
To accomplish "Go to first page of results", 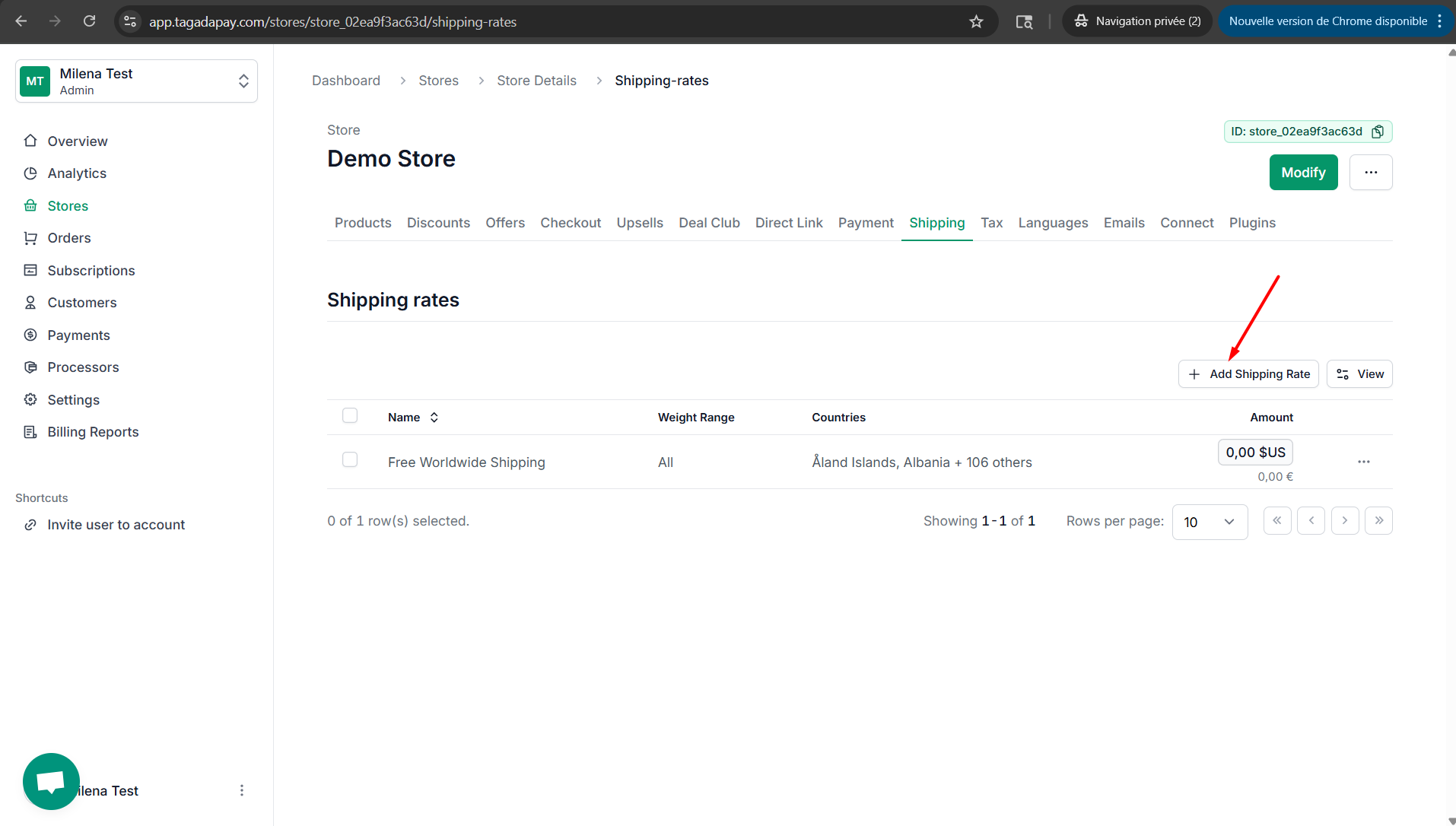I will 1277,521.
